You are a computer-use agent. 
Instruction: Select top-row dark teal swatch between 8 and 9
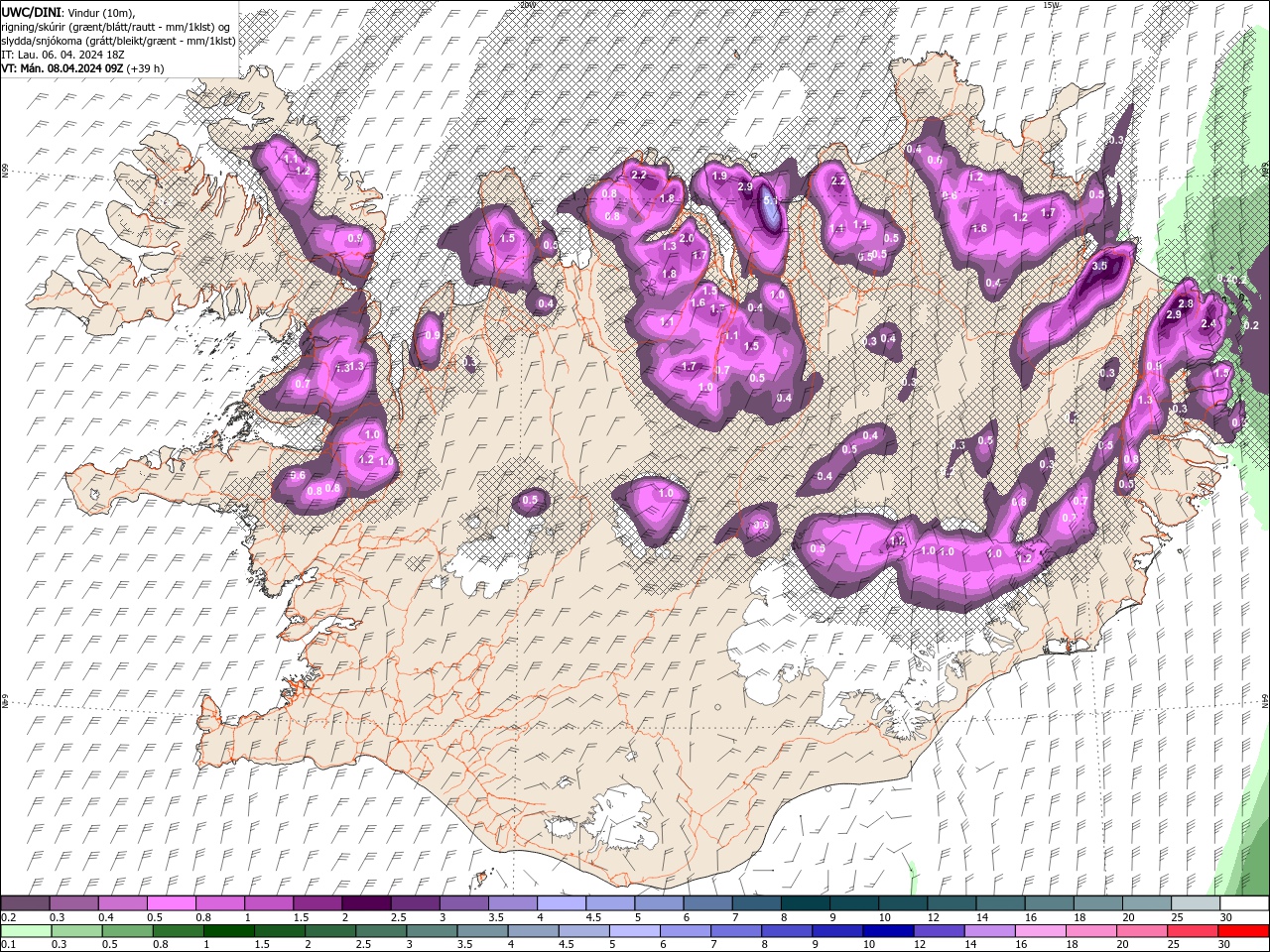coord(804,903)
